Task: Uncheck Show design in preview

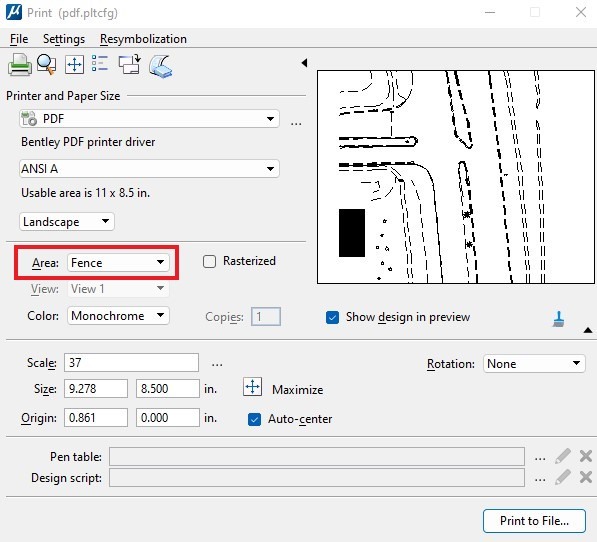Action: click(332, 317)
